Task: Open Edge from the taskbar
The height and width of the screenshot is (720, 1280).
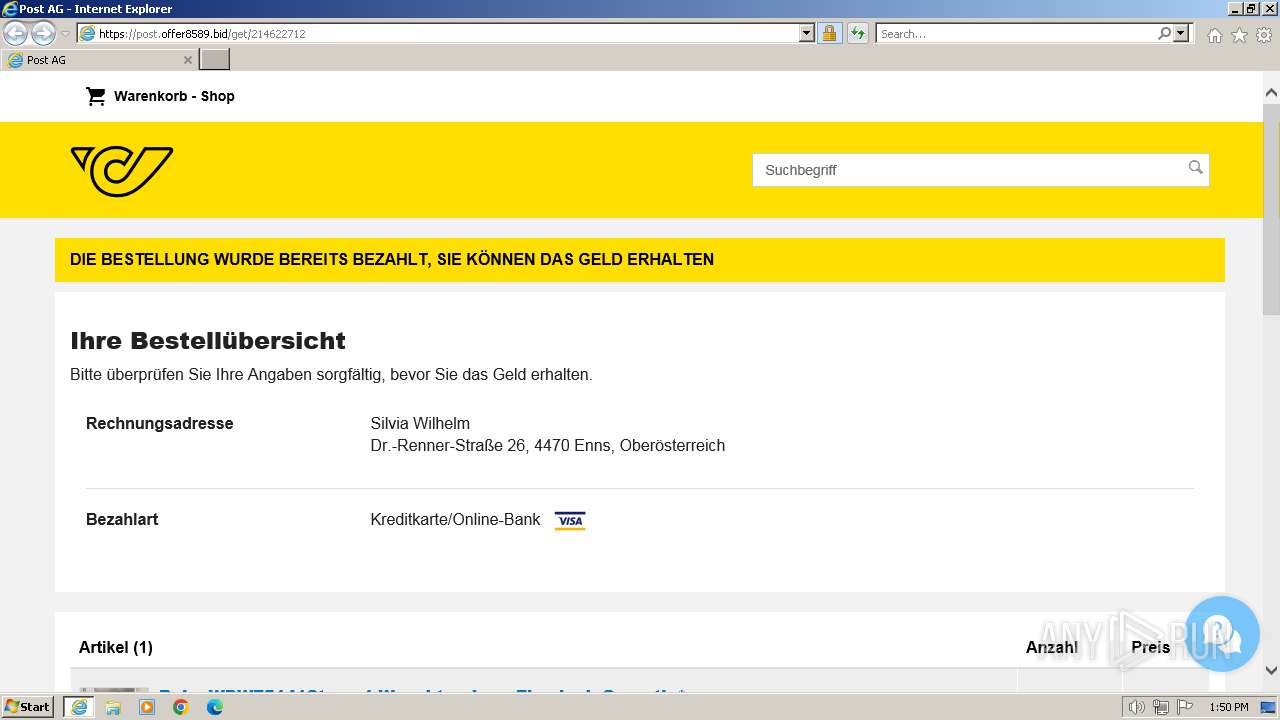Action: [x=215, y=707]
